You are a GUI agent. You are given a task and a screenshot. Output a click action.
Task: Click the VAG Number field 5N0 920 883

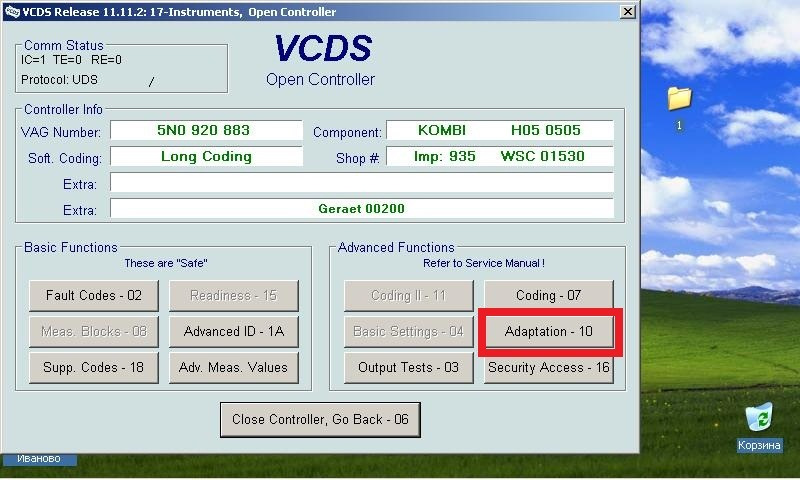(x=207, y=130)
